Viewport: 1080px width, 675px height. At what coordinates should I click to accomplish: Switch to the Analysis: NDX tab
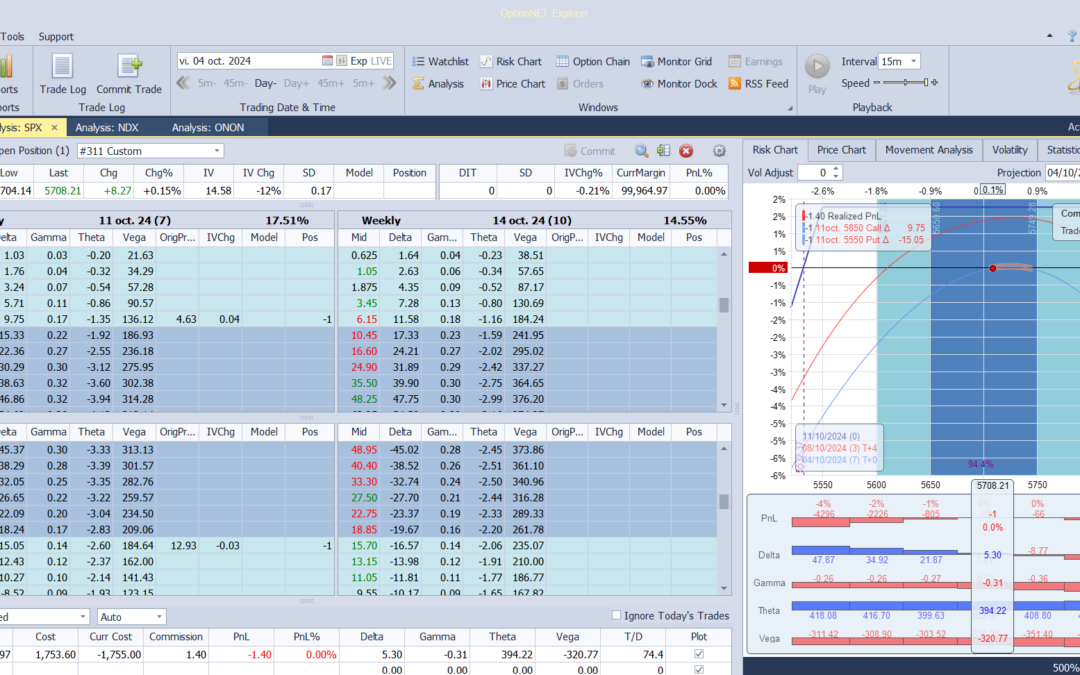108,127
